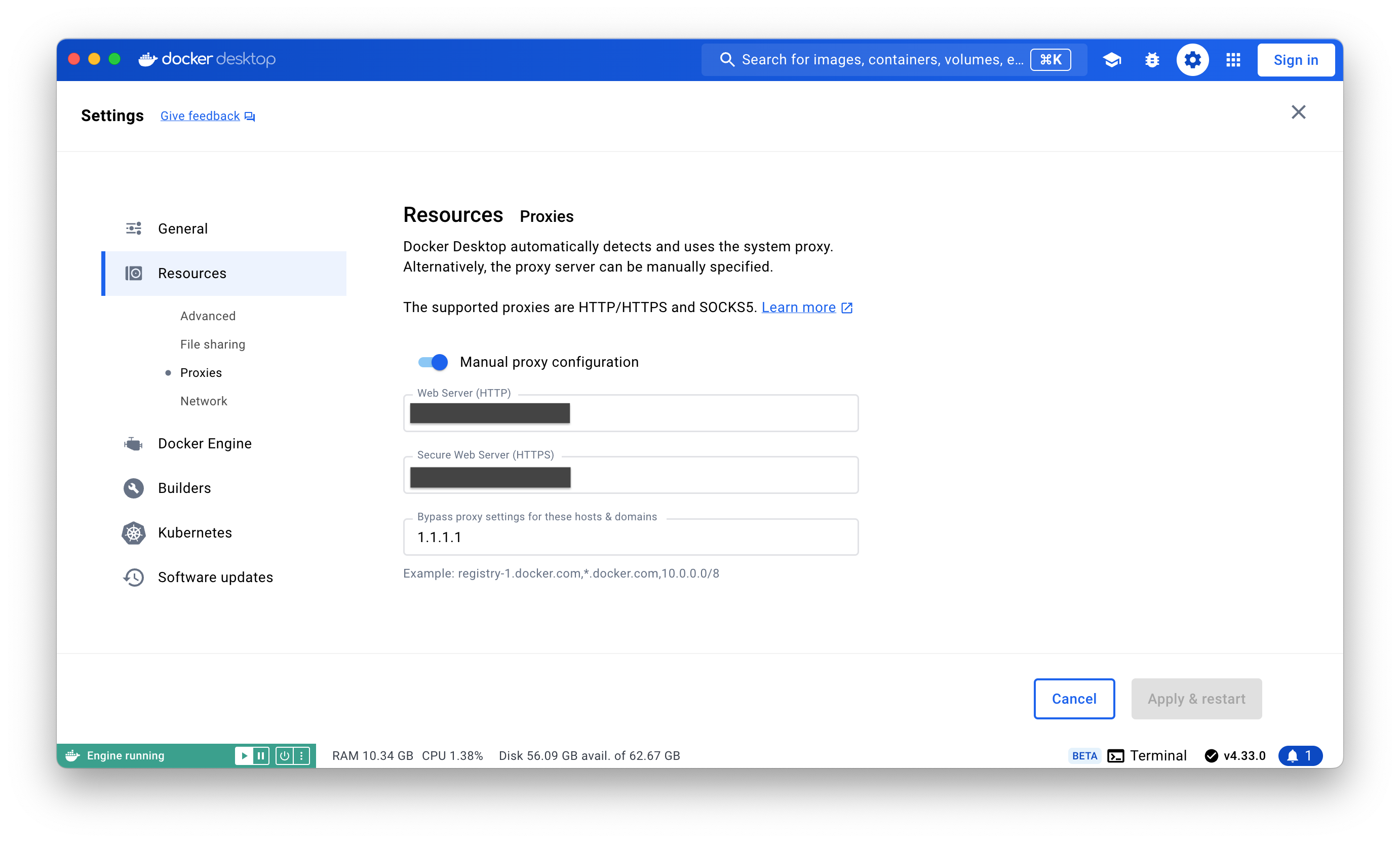Screen dimensions: 1400x843
Task: Click the General sliders icon
Action: tap(134, 228)
